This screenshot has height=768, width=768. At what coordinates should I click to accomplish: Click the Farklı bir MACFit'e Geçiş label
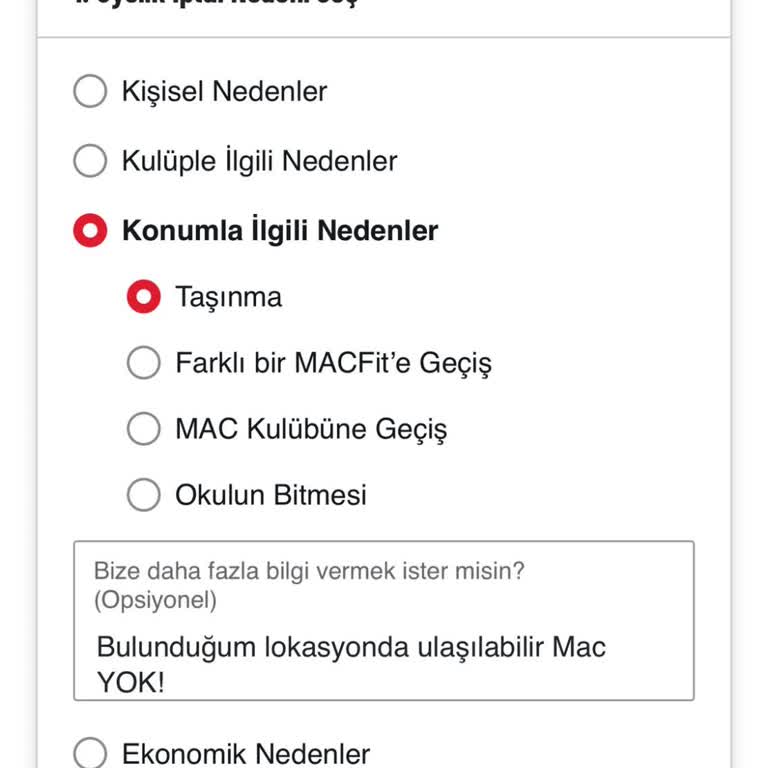(x=333, y=362)
